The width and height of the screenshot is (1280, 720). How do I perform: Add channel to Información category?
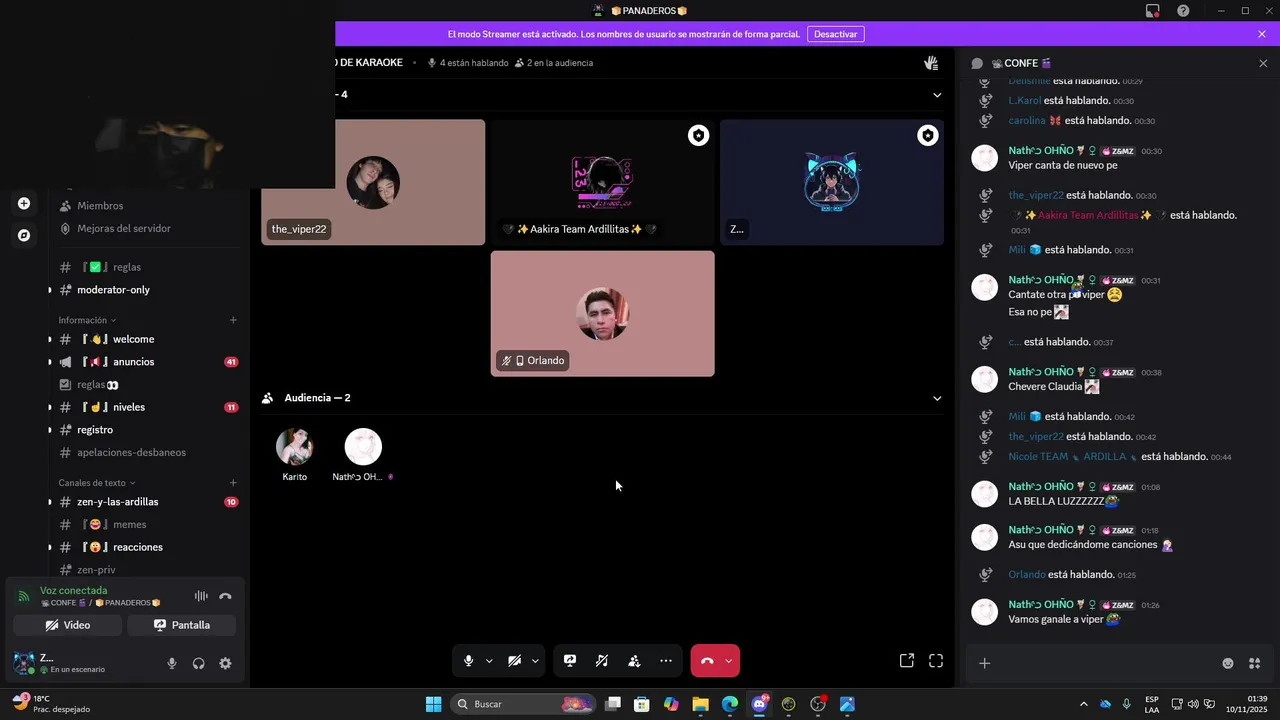point(233,320)
